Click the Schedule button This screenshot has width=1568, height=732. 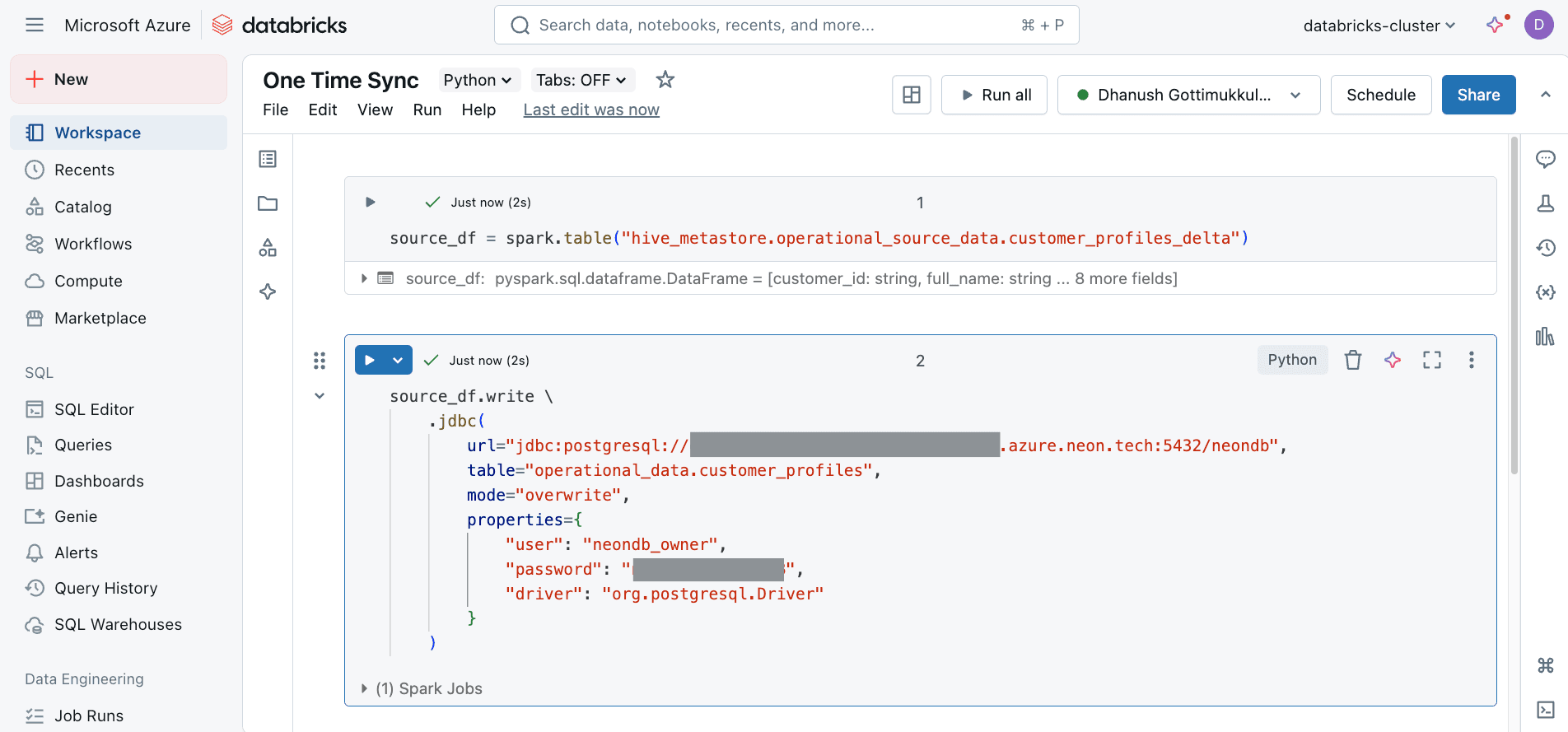[1381, 95]
